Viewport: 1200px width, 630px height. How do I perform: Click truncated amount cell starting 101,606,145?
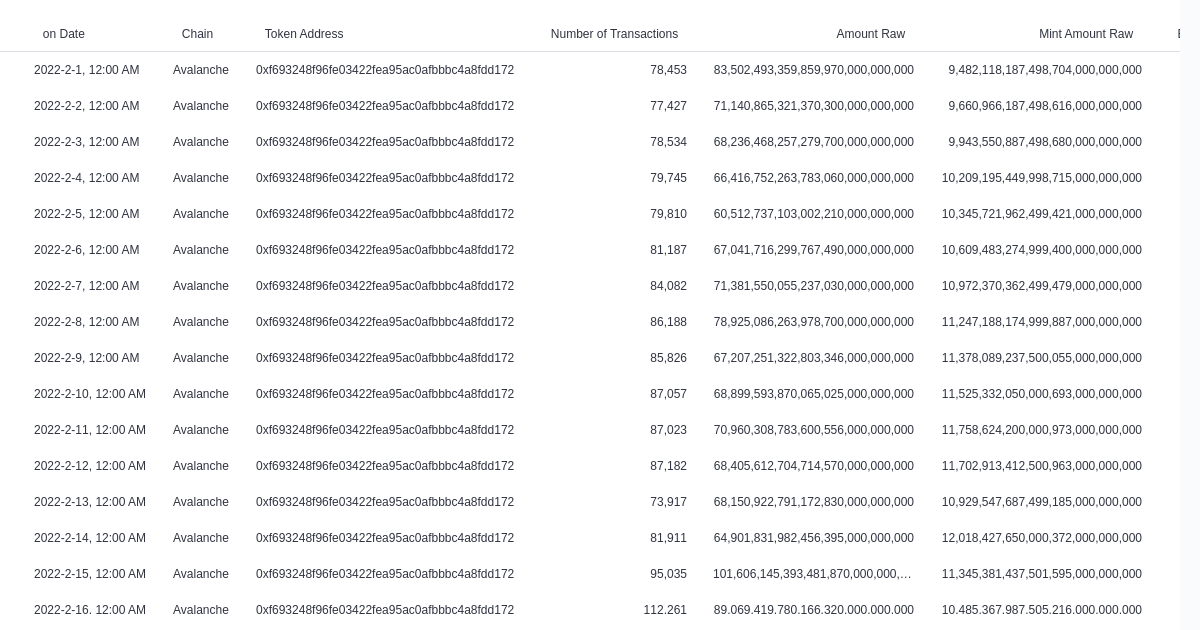point(812,574)
